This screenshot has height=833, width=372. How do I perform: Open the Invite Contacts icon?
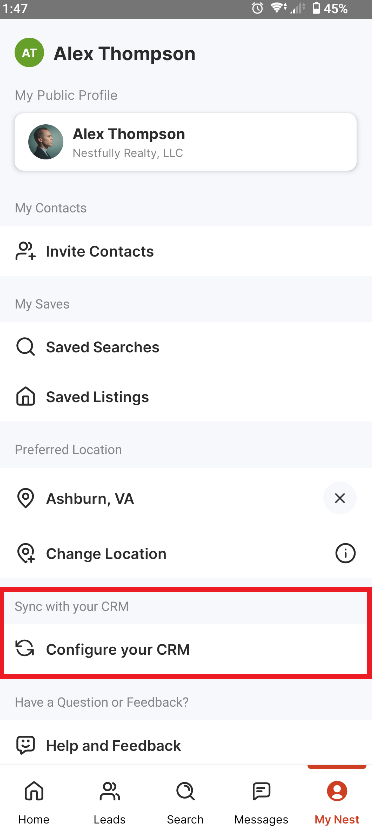point(26,251)
